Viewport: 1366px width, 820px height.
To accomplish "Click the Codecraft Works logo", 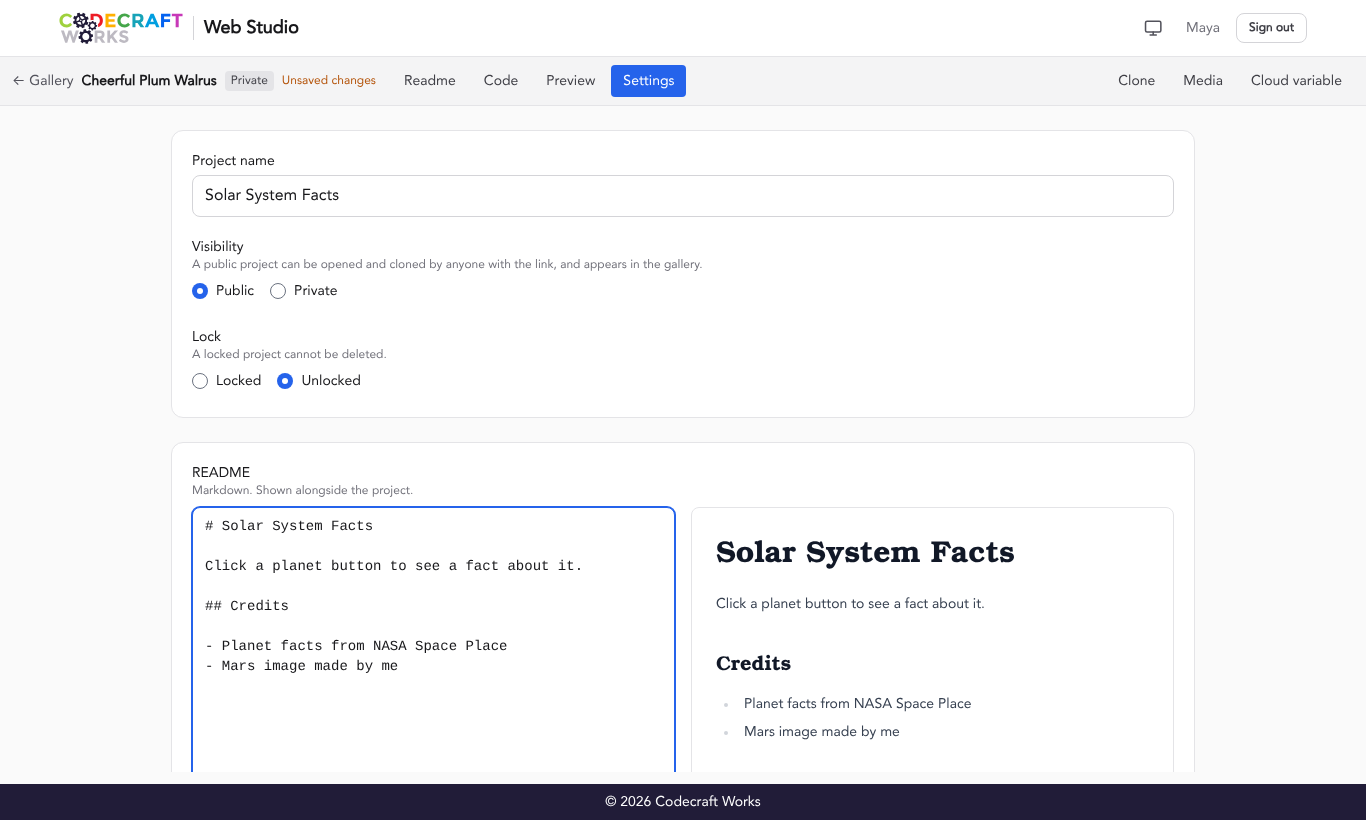I will coord(121,28).
